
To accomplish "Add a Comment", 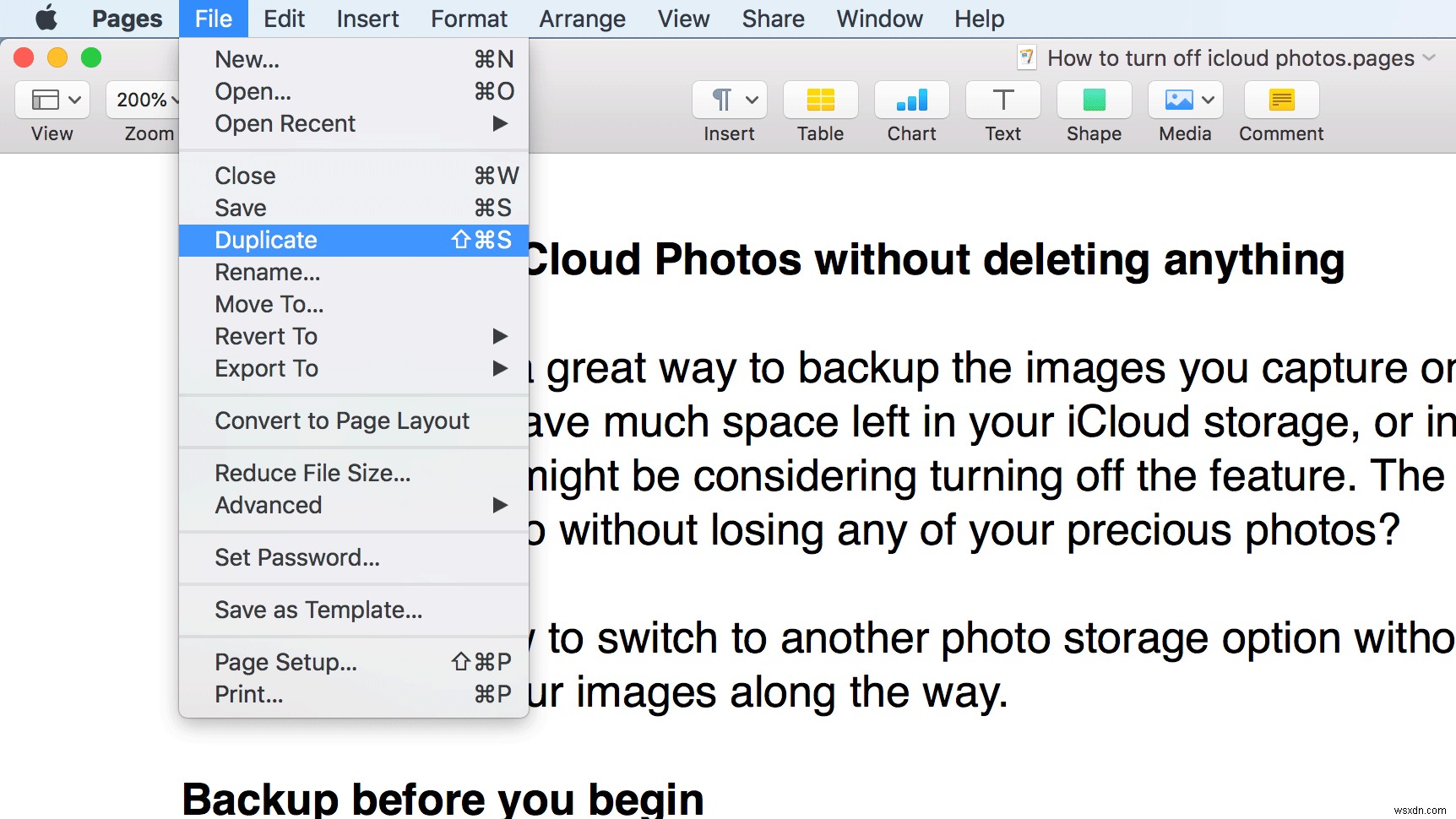I will pos(1279,100).
